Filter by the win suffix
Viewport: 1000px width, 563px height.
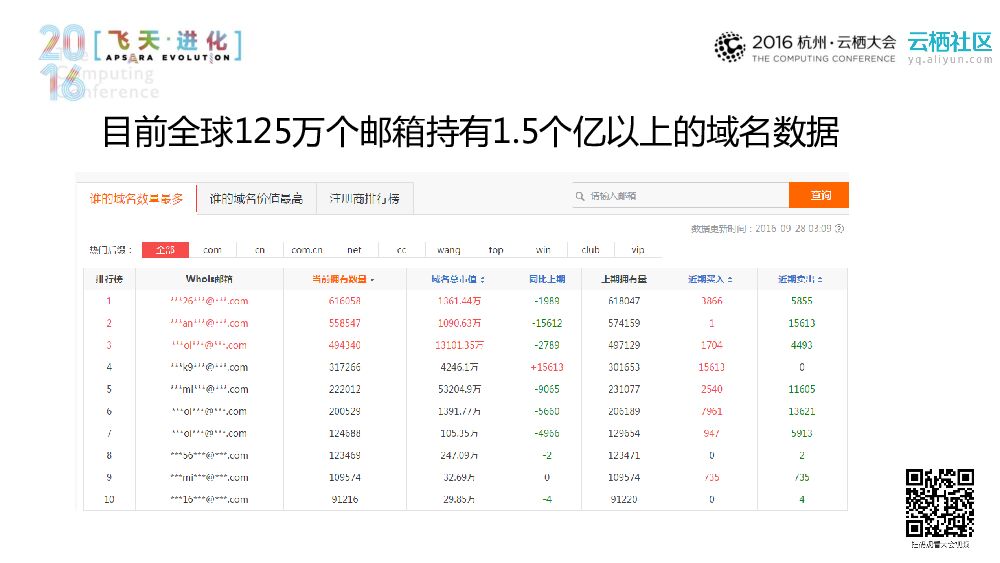(543, 250)
